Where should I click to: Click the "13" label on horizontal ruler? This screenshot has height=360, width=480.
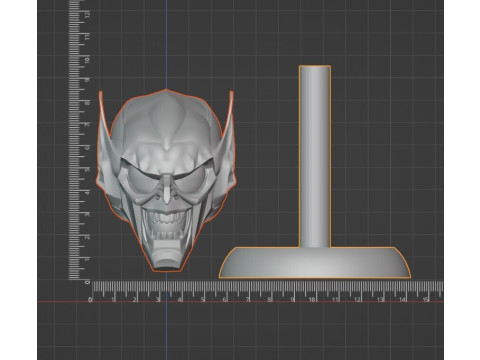click(380, 300)
